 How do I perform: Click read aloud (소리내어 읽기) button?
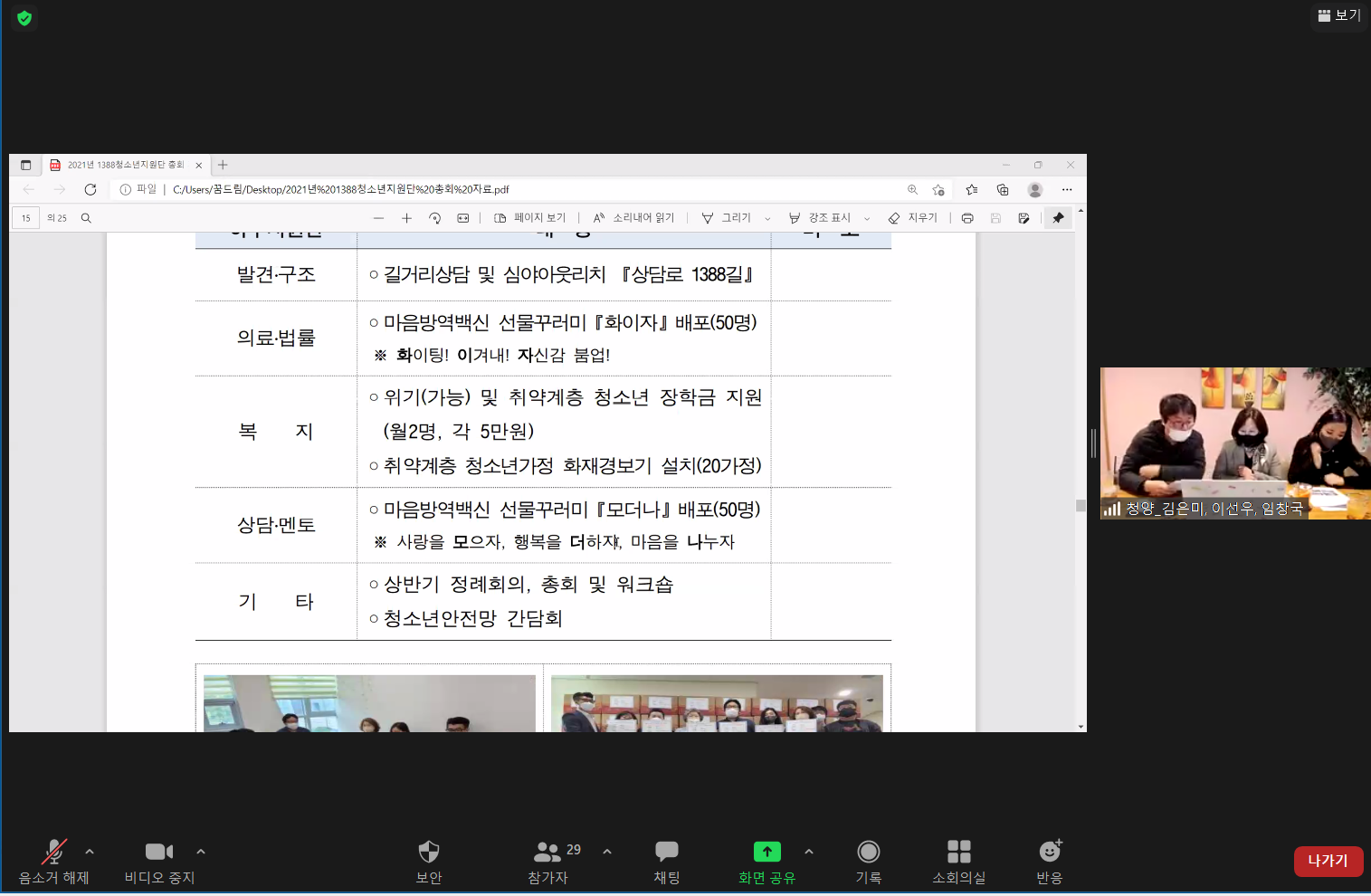[x=633, y=218]
